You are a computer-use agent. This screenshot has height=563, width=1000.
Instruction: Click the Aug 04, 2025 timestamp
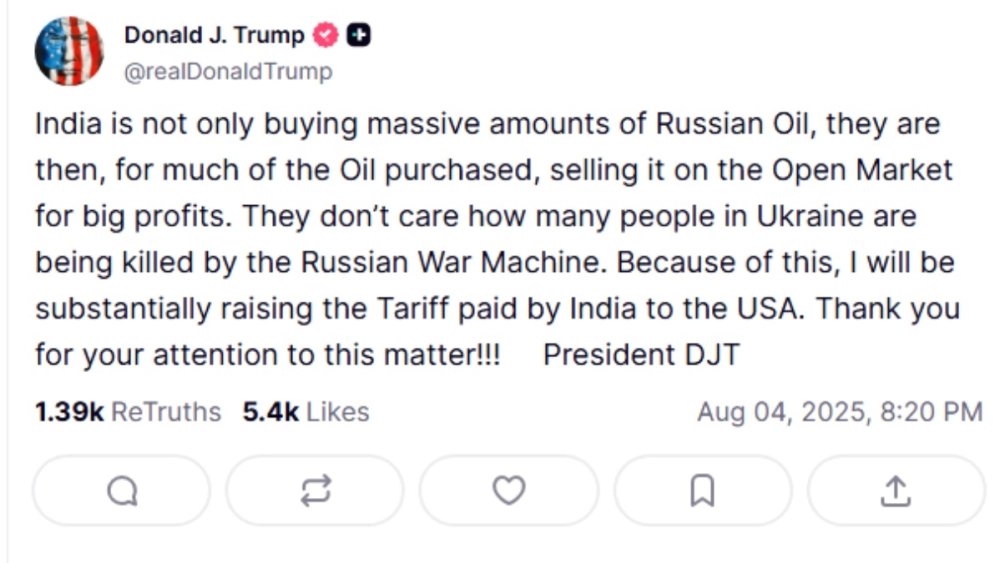pyautogui.click(x=839, y=412)
